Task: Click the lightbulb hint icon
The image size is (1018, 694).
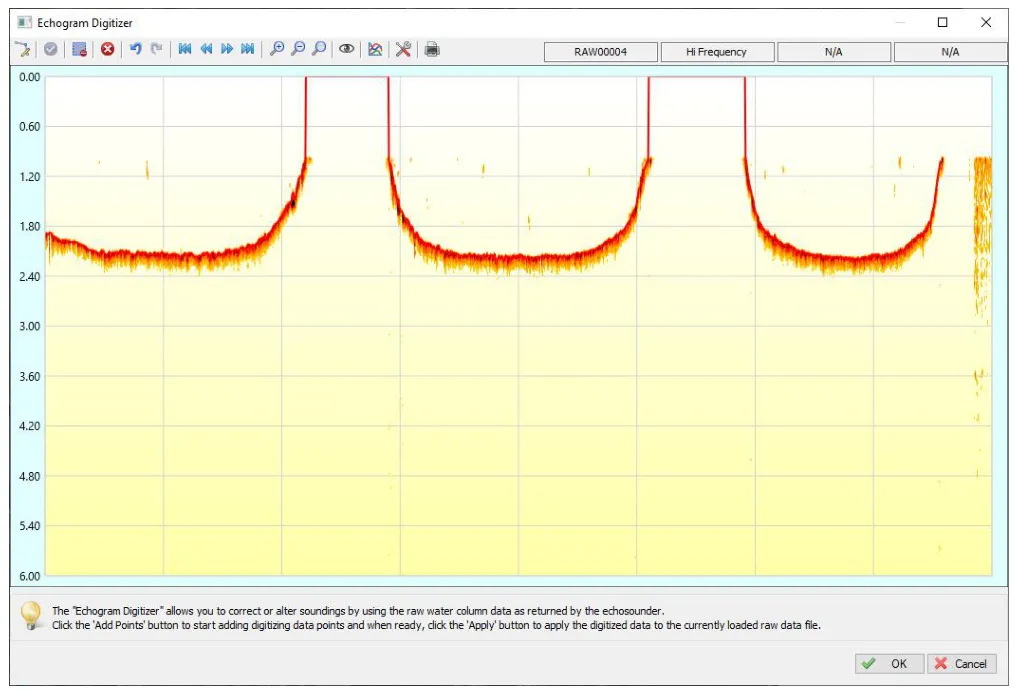Action: pyautogui.click(x=31, y=615)
